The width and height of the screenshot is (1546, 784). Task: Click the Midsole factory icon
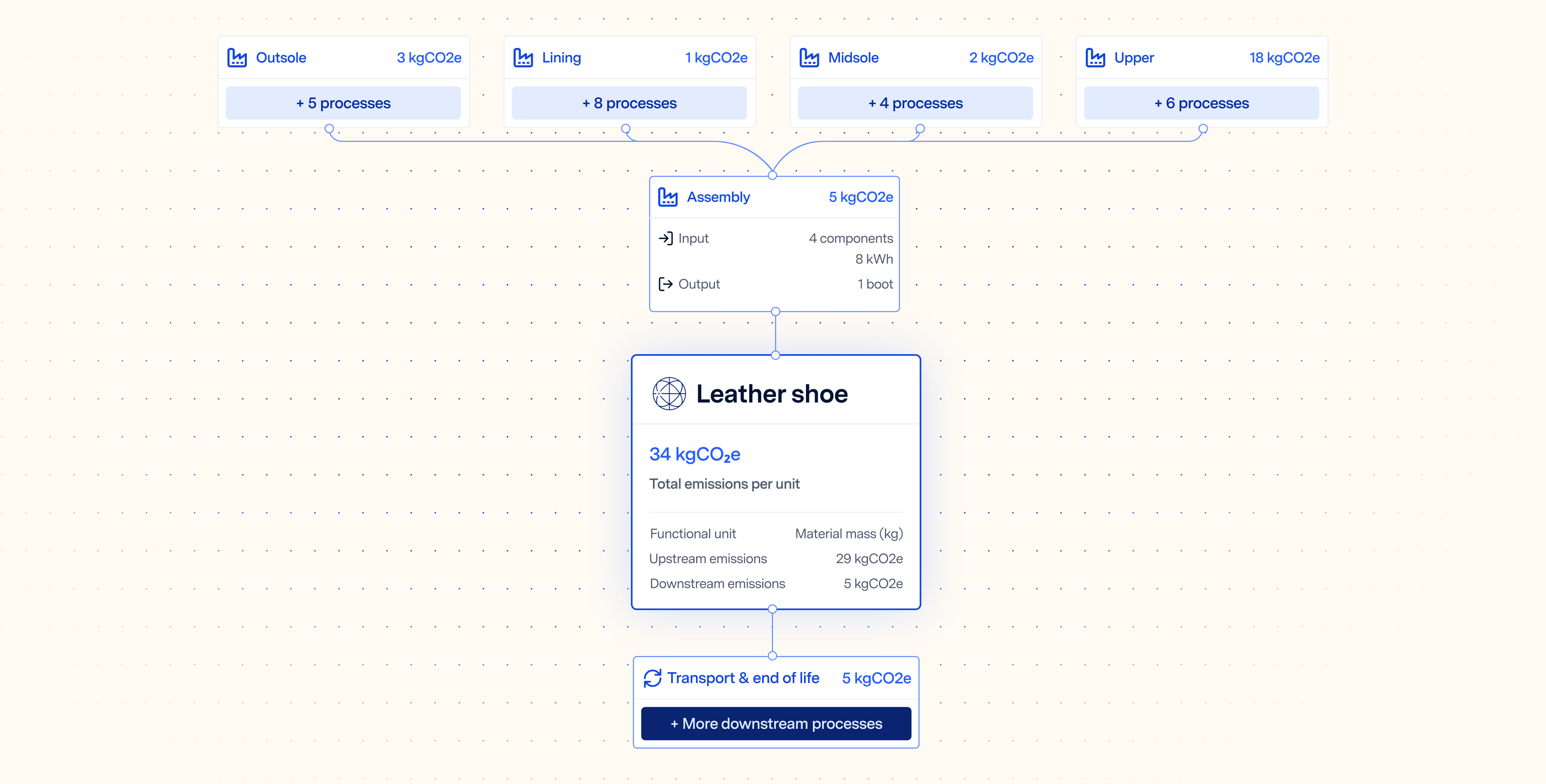pyautogui.click(x=809, y=58)
